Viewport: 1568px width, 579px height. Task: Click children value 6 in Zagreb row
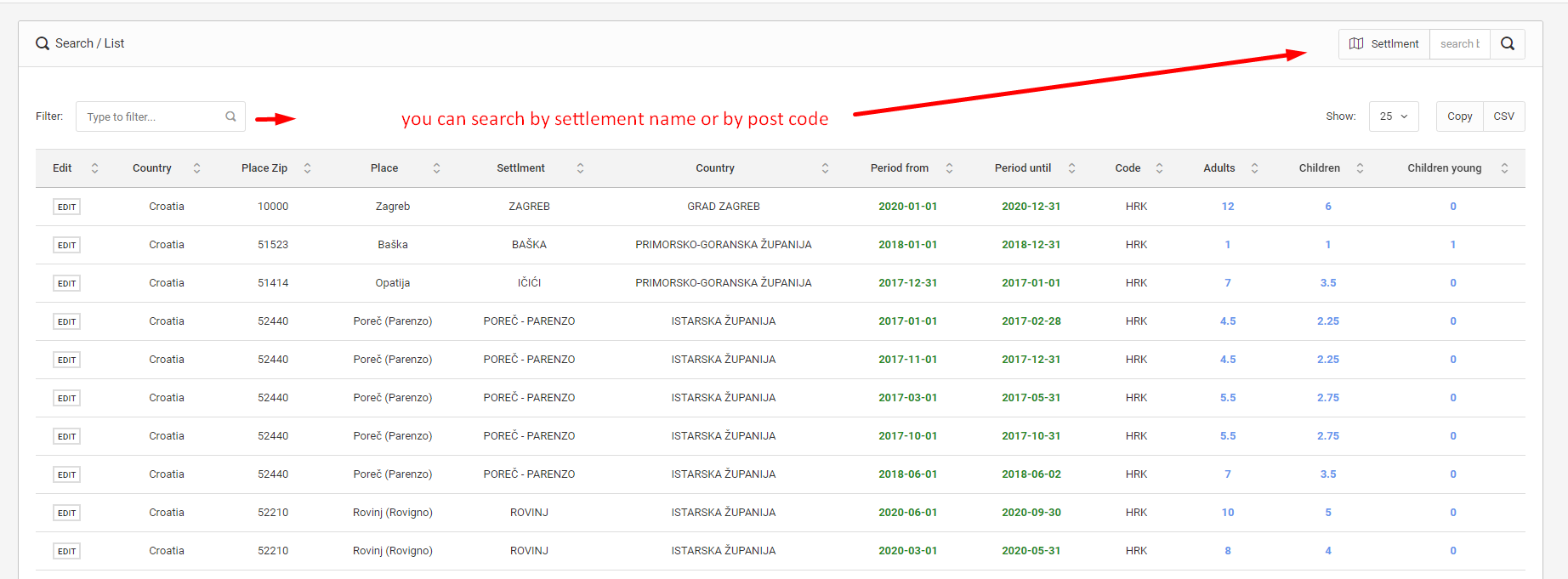tap(1328, 207)
